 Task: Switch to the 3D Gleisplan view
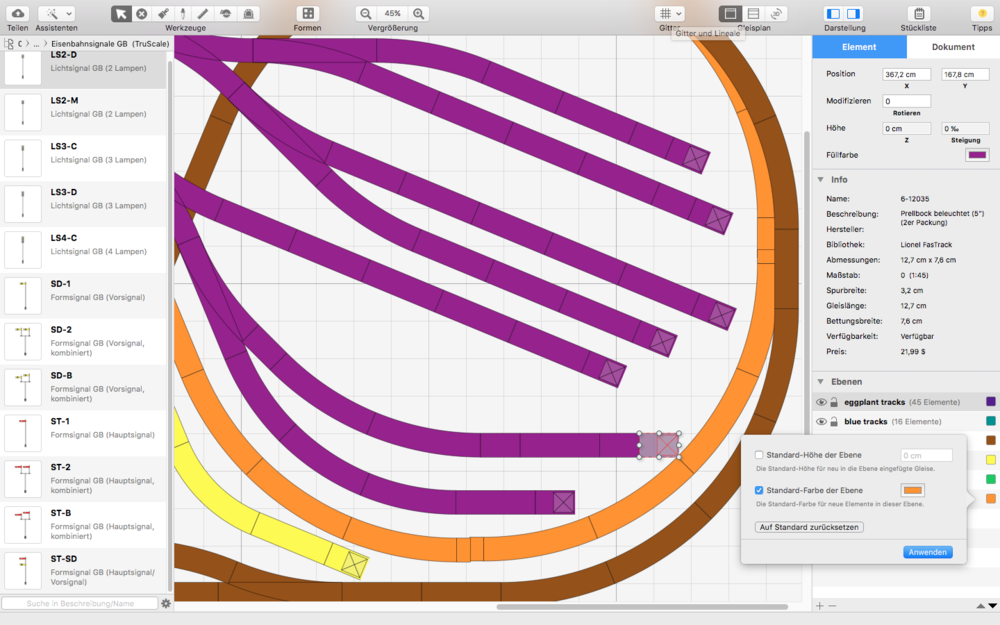(x=776, y=13)
